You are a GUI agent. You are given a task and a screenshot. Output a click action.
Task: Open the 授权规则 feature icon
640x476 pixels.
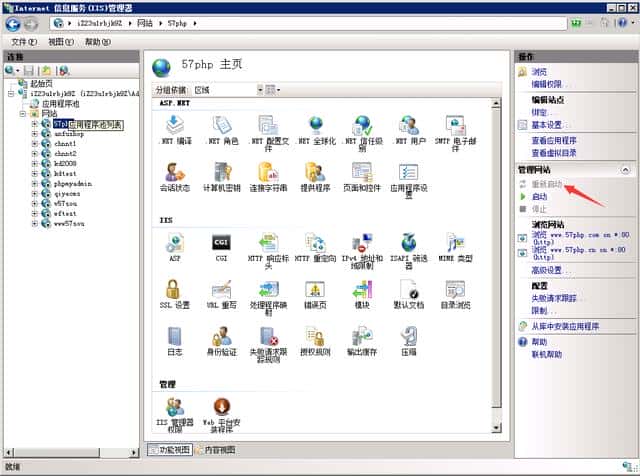click(316, 336)
